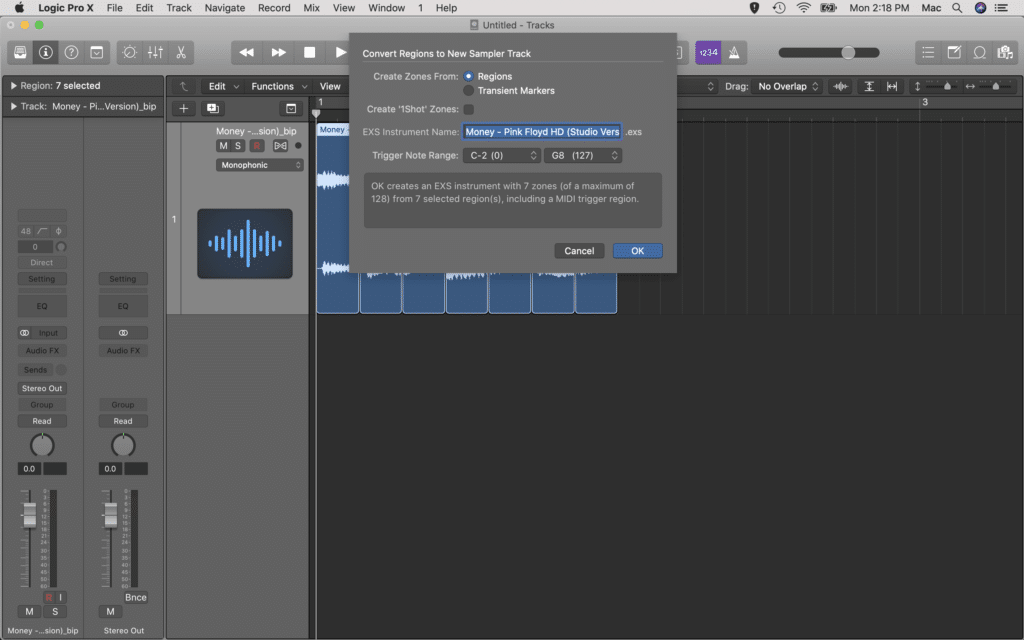Click the catch back-arrow icon in Tracks
This screenshot has height=640, width=1024.
point(184,86)
